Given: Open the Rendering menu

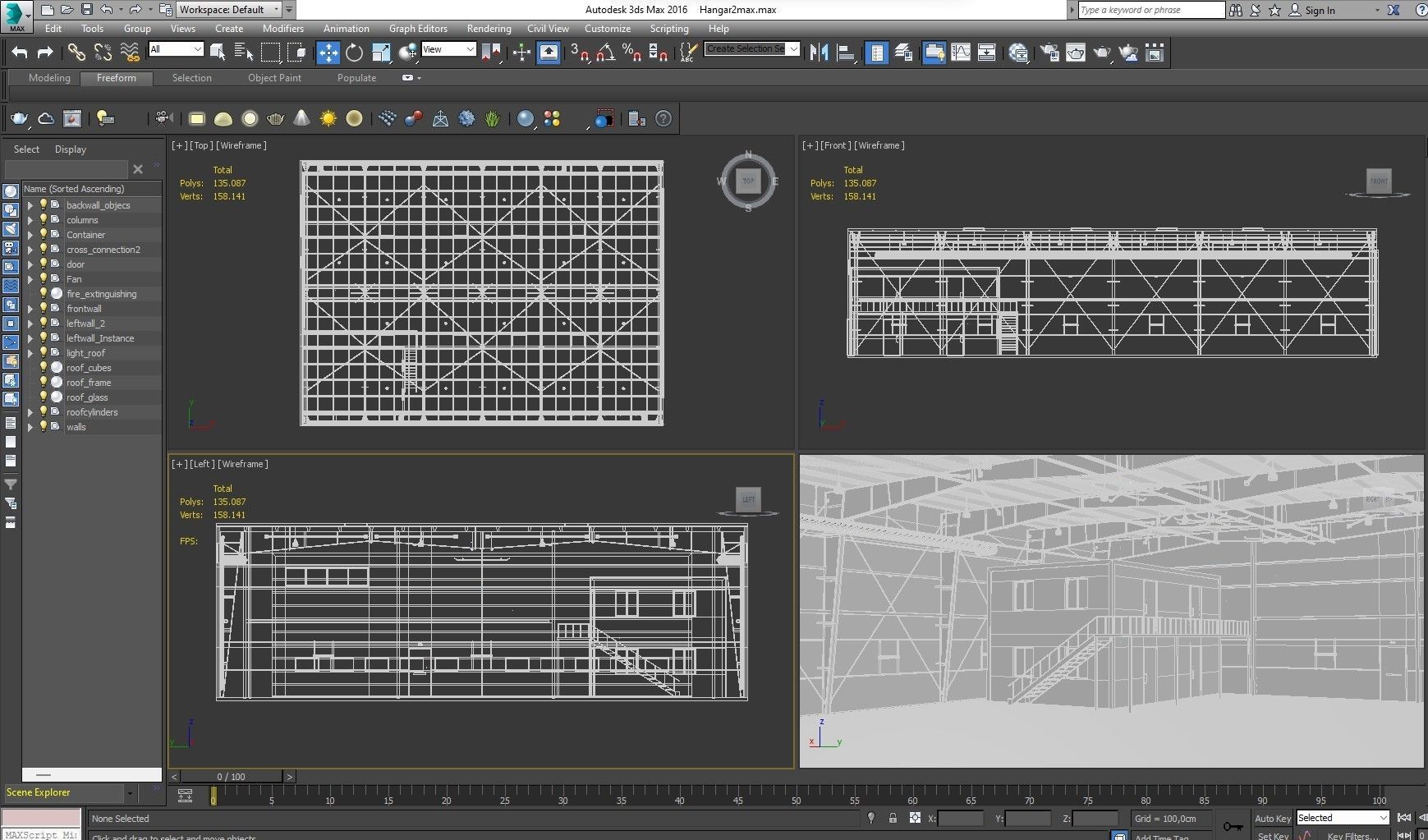Looking at the screenshot, I should (x=489, y=29).
